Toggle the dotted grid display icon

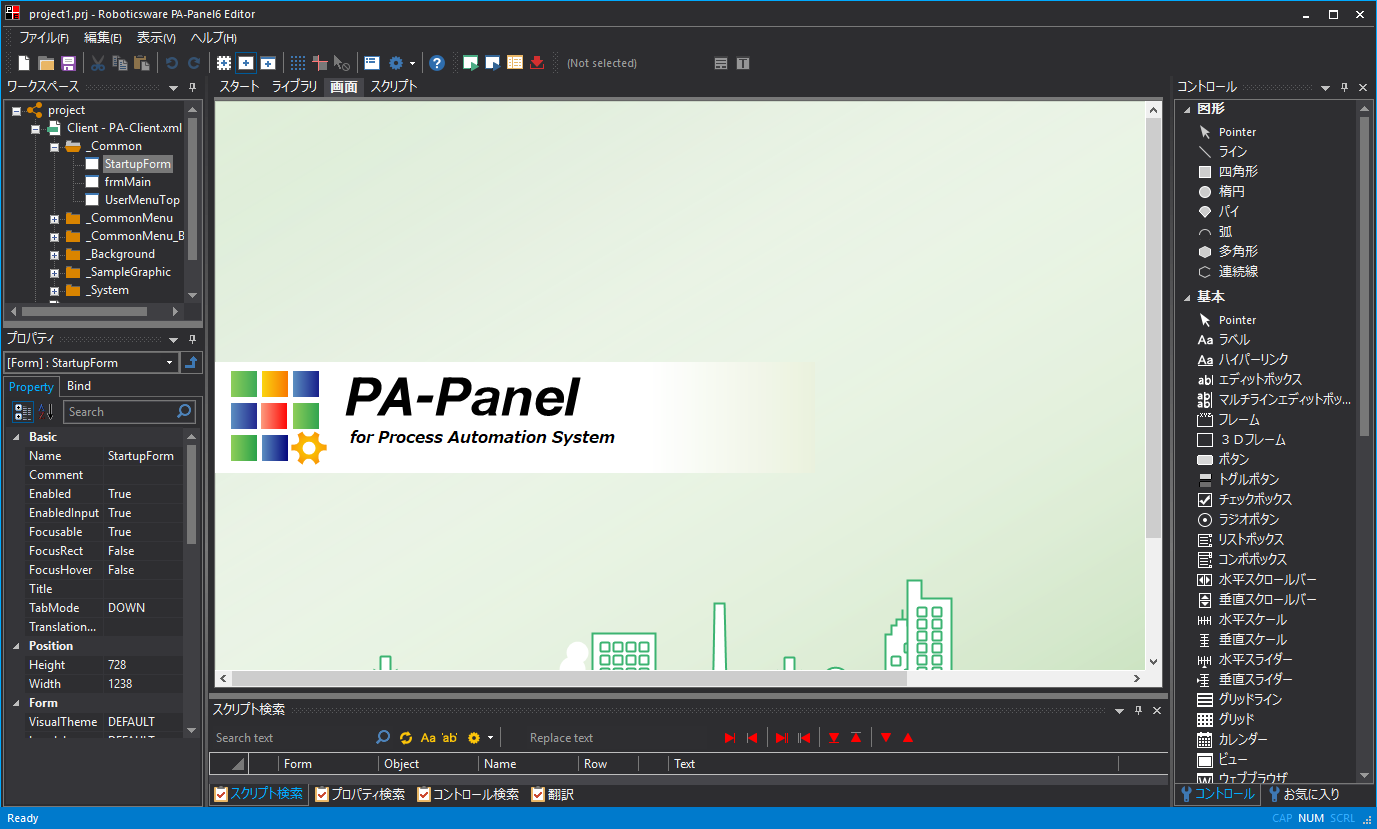point(298,63)
